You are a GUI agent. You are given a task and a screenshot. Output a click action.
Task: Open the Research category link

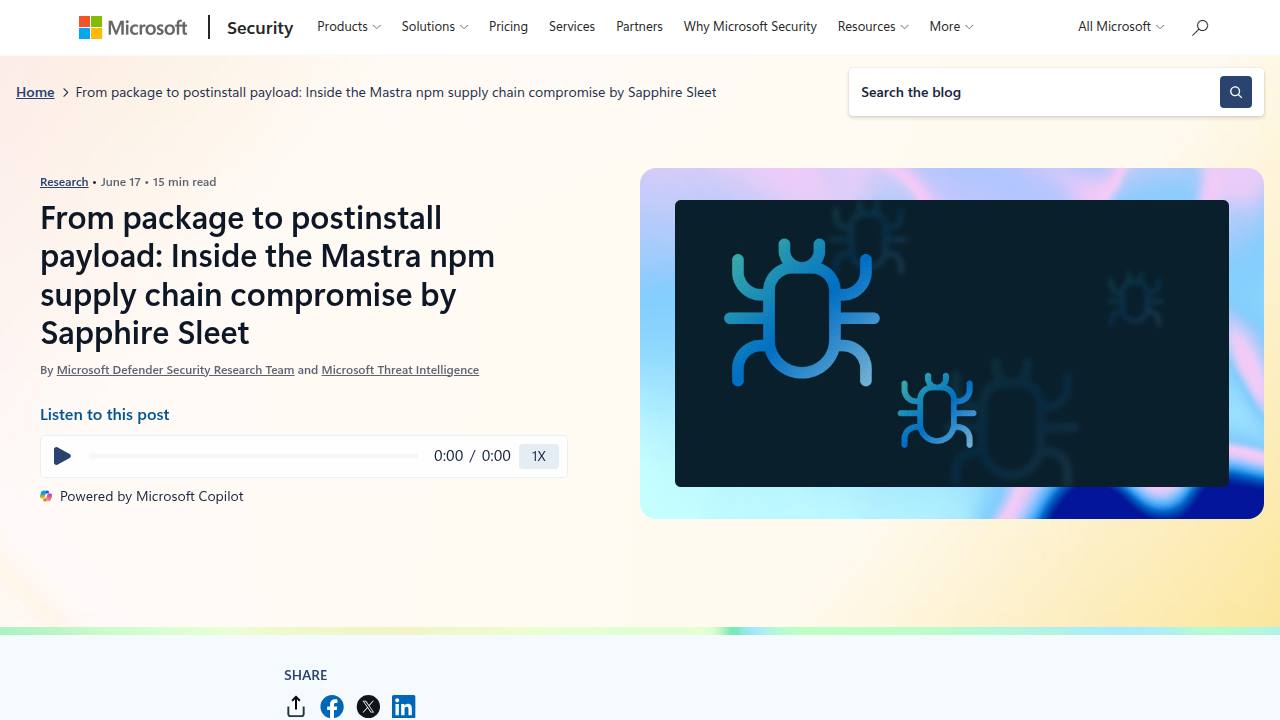(x=64, y=182)
